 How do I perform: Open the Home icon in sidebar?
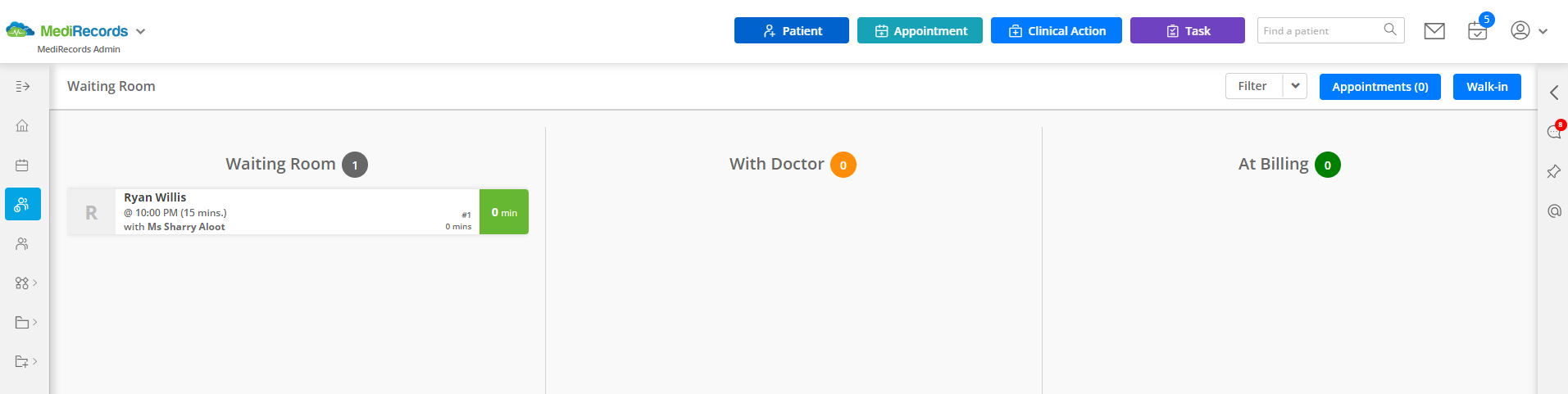[x=22, y=125]
